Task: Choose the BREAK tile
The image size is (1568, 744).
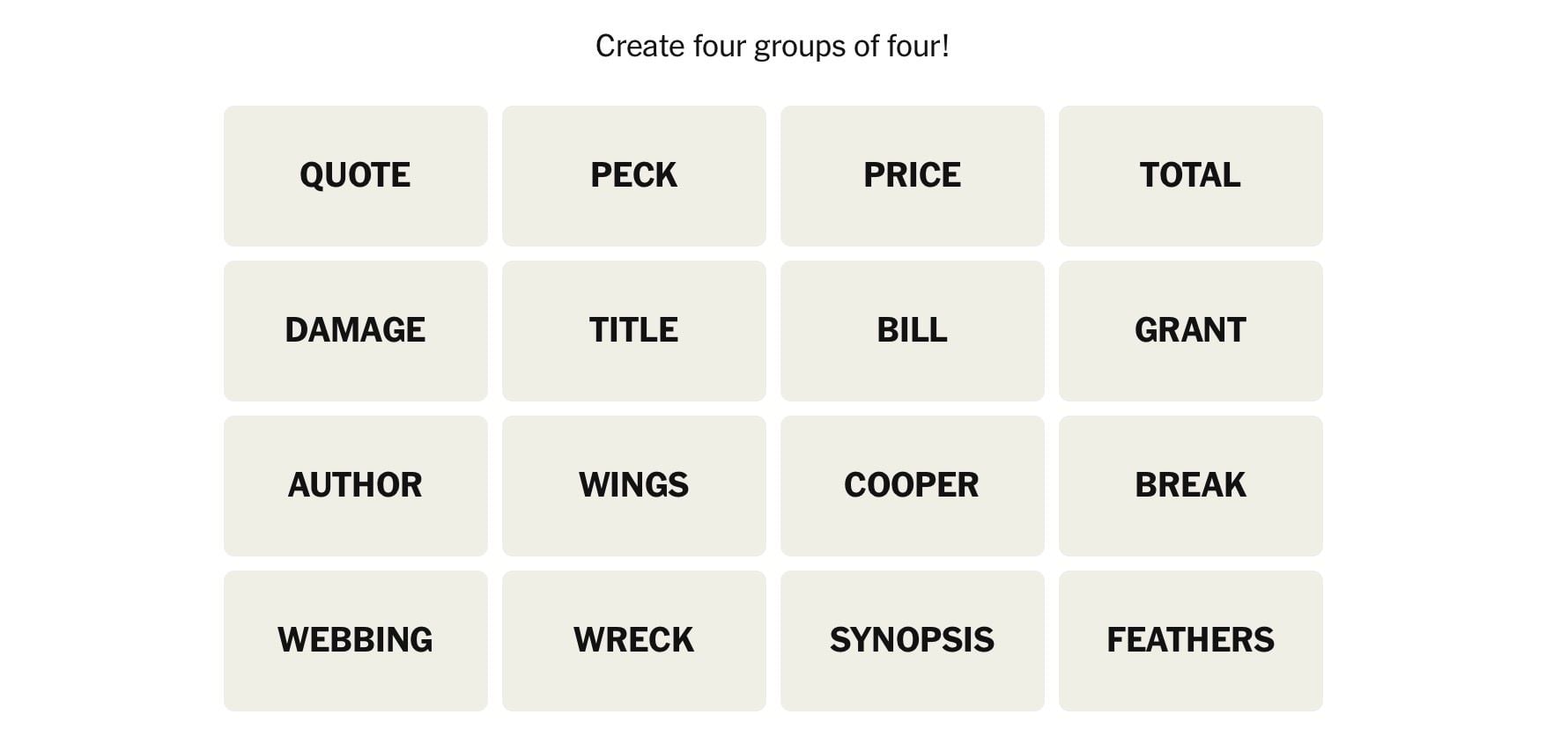Action: tap(1190, 485)
